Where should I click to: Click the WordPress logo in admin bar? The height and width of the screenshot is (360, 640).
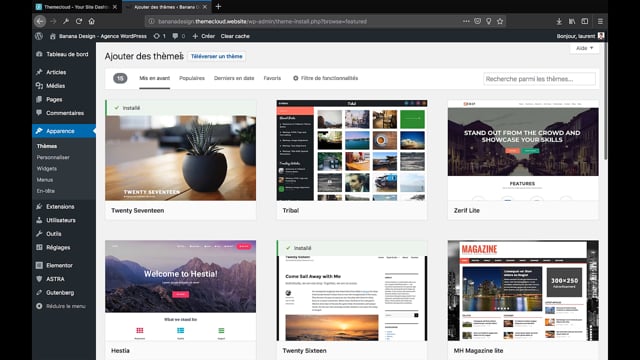(x=39, y=36)
